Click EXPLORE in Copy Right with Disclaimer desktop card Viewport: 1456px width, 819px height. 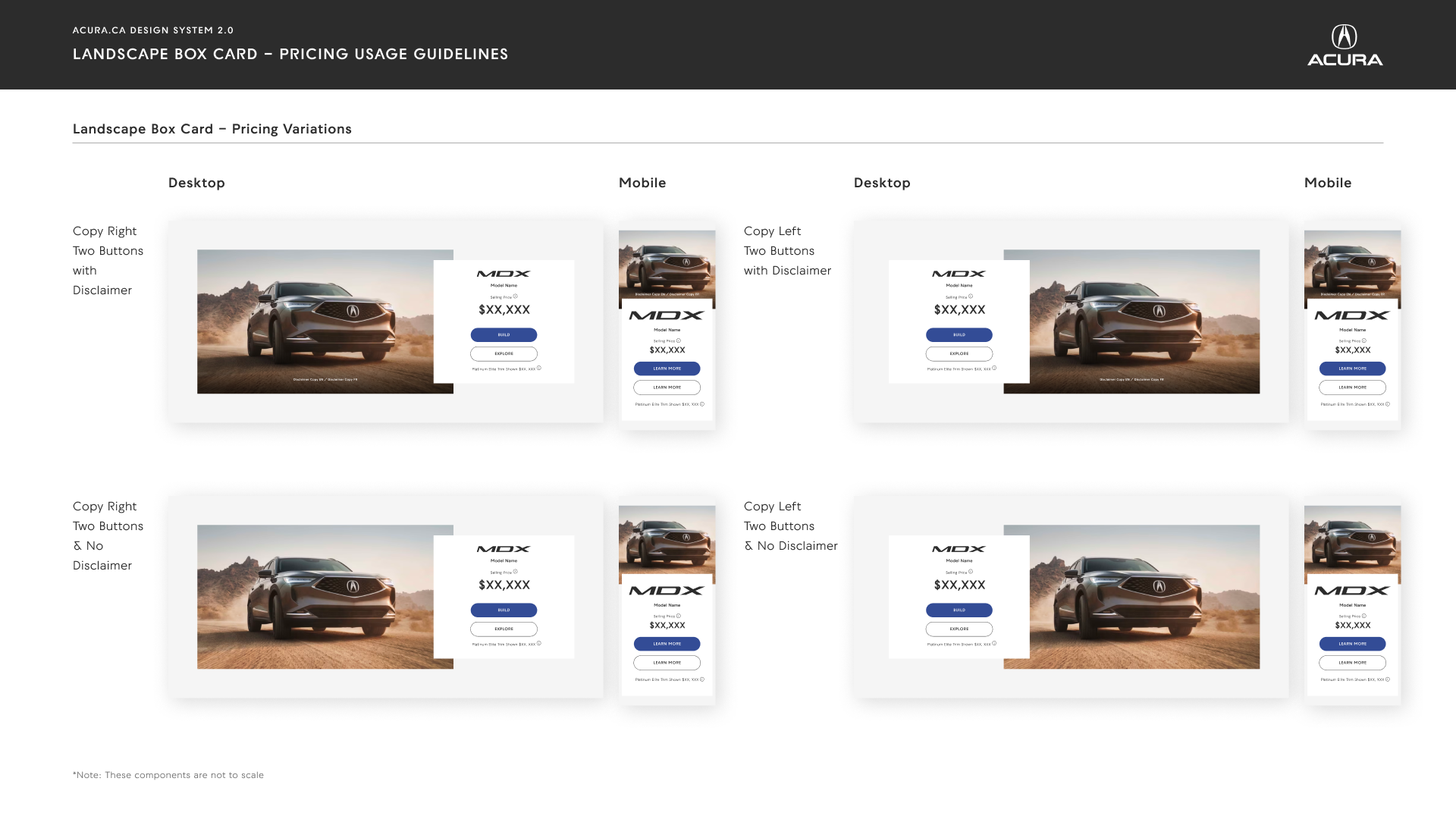coord(504,353)
